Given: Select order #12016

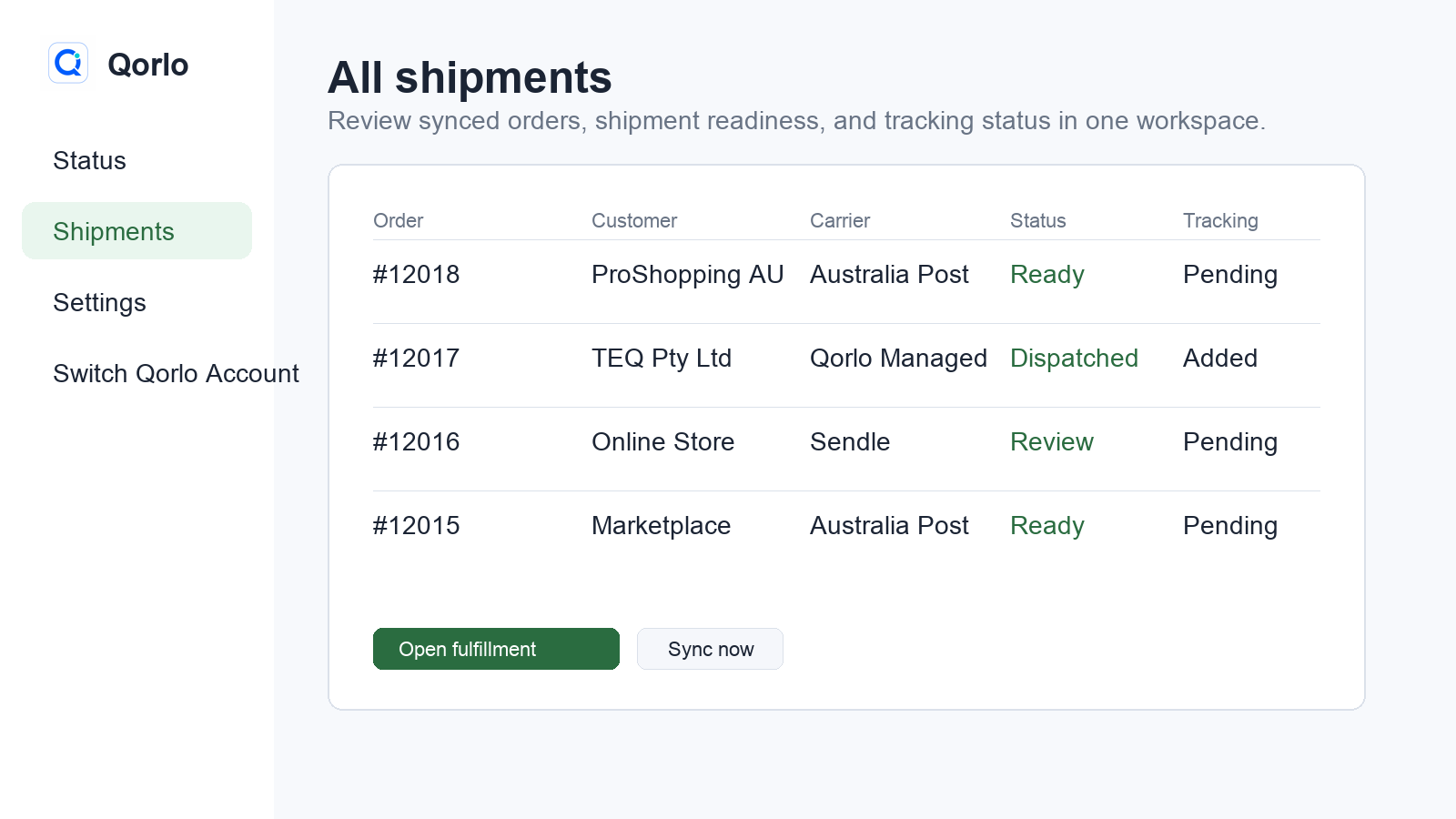Looking at the screenshot, I should (x=846, y=442).
